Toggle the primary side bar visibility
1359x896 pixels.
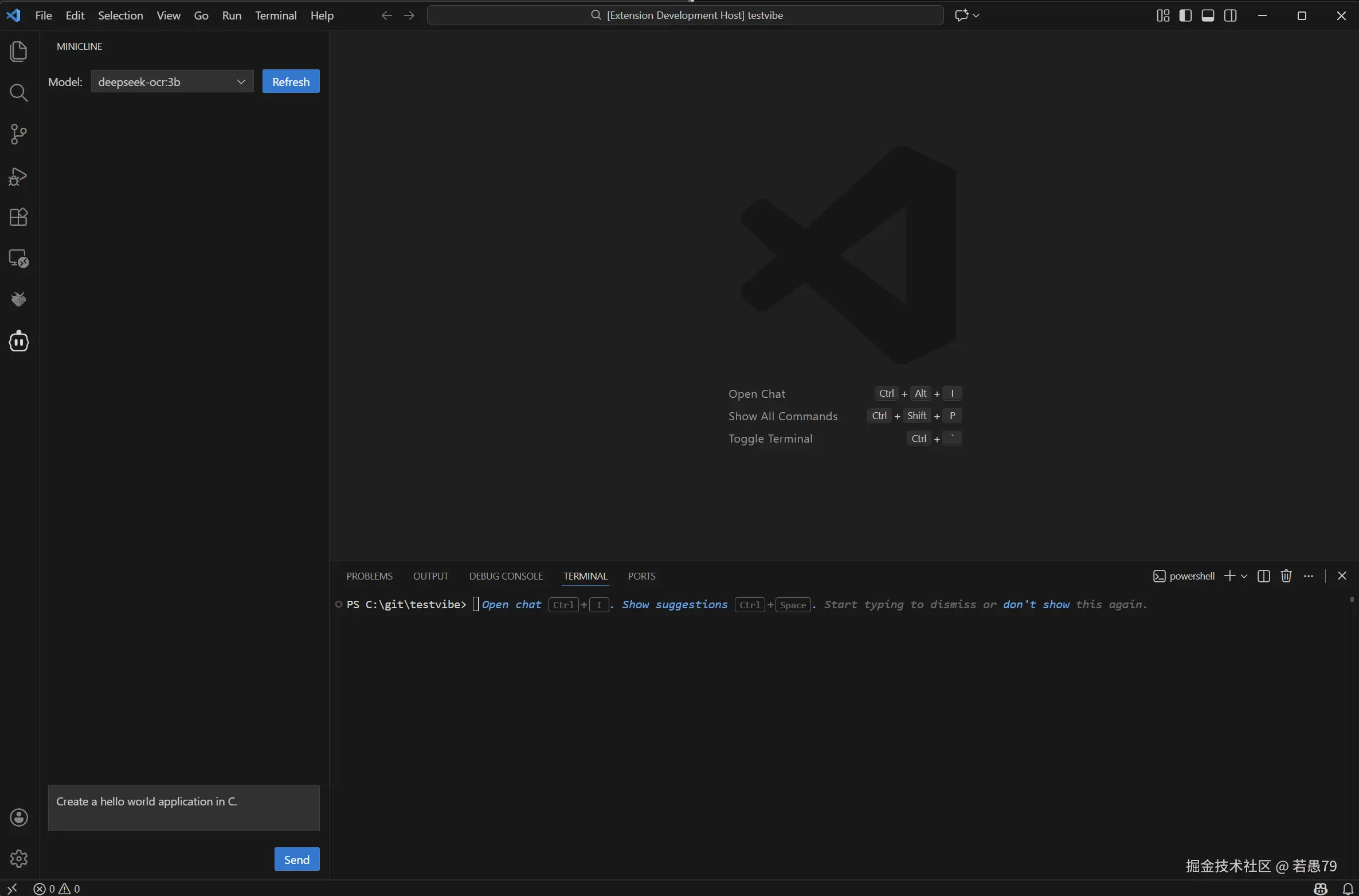click(x=1185, y=15)
